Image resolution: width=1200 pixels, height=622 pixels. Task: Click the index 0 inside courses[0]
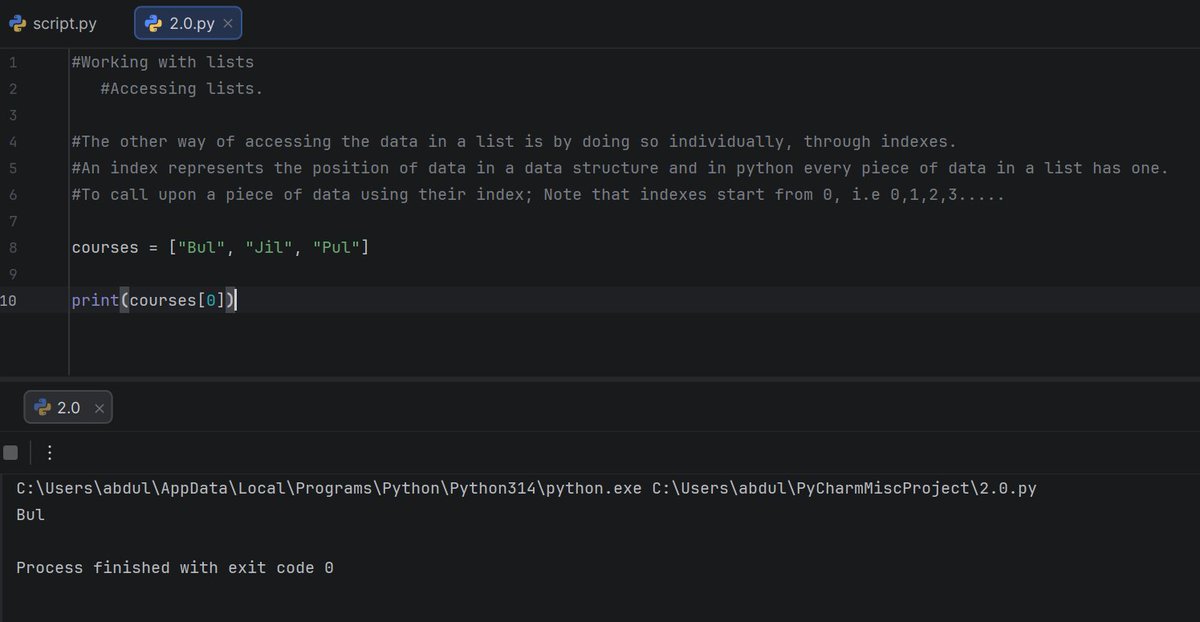pyautogui.click(x=211, y=300)
